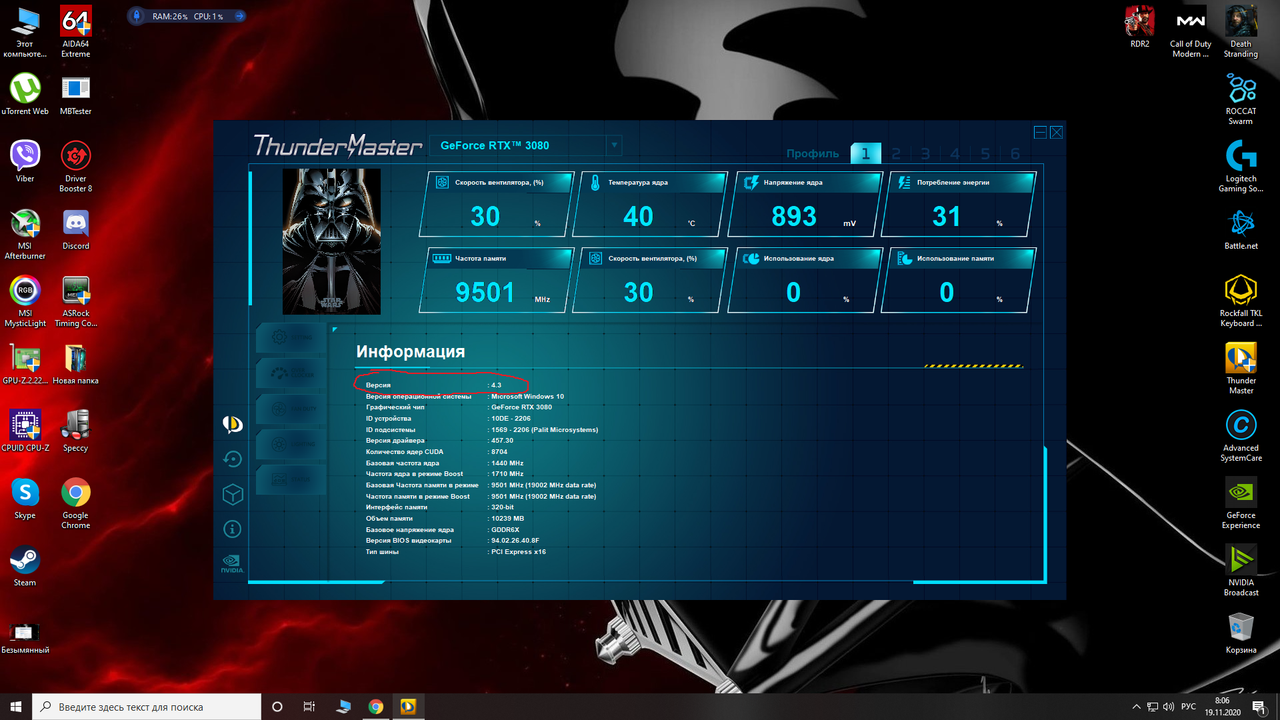This screenshot has height=720, width=1280.
Task: Open the MSI Afterburner desktop icon
Action: 25,234
